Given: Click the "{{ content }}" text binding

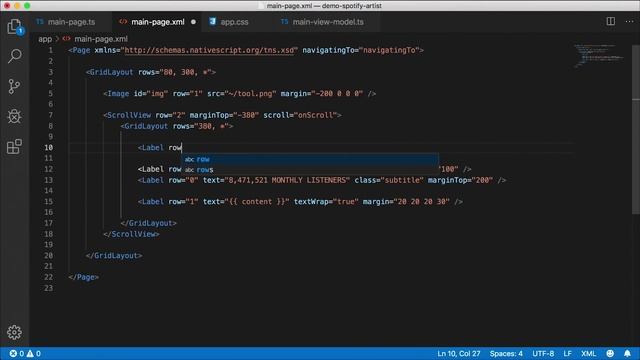Looking at the screenshot, I should tap(257, 202).
